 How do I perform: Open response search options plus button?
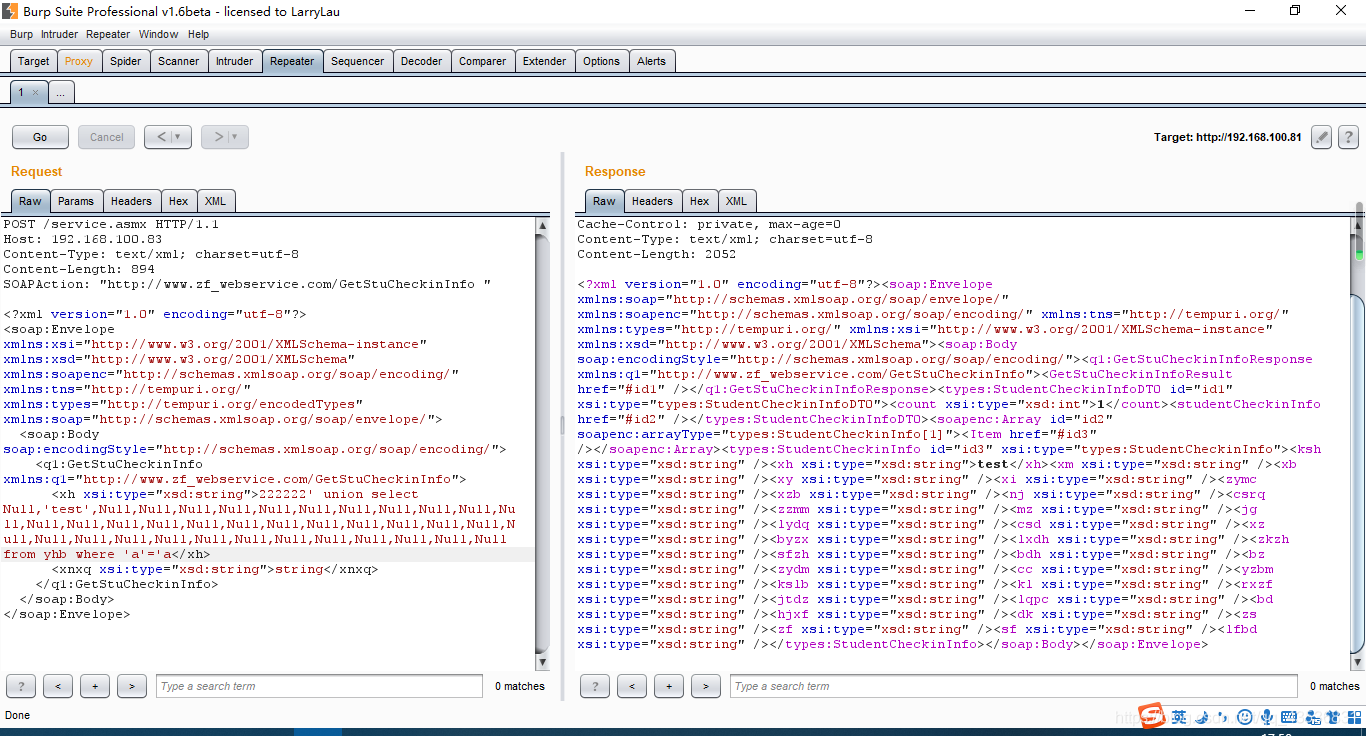pos(669,686)
